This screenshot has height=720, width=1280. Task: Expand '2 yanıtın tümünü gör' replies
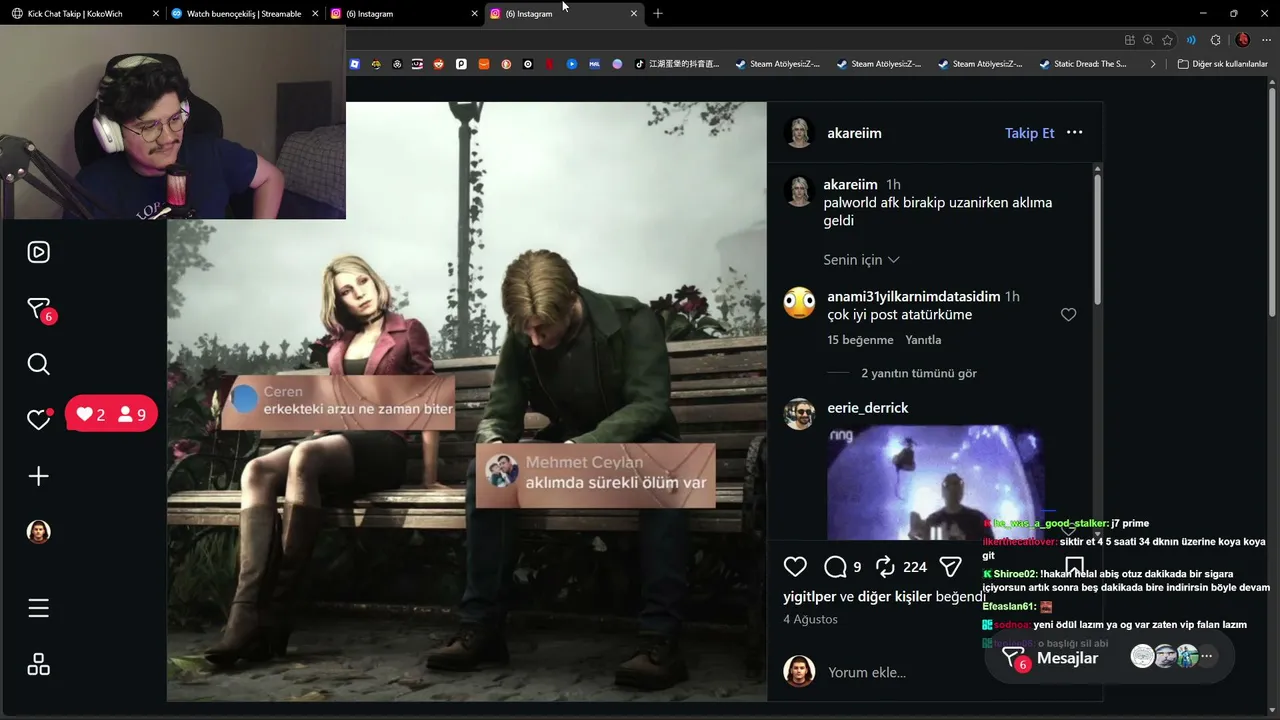point(919,373)
